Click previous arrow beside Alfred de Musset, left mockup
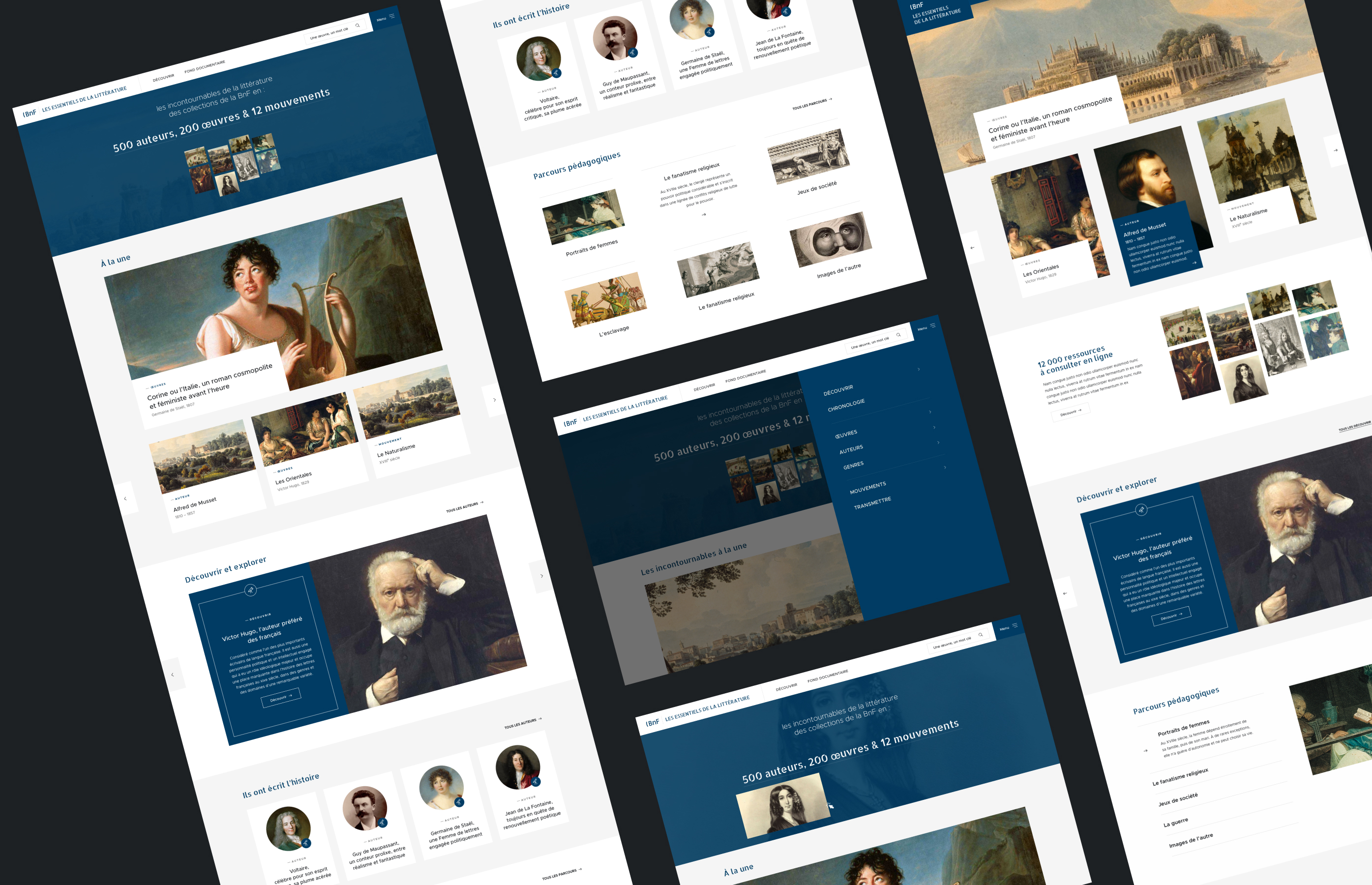 coord(126,498)
